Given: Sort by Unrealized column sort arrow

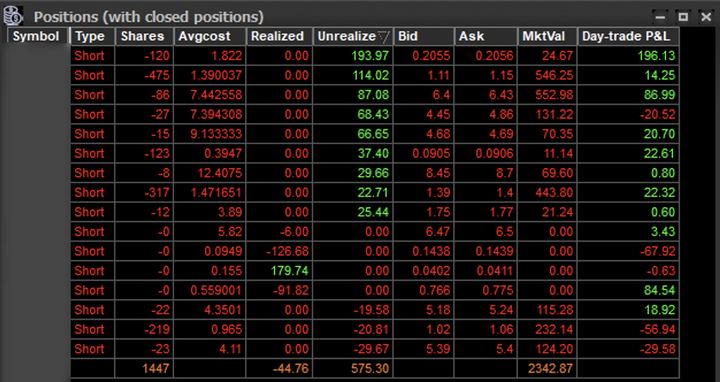Looking at the screenshot, I should (x=384, y=37).
